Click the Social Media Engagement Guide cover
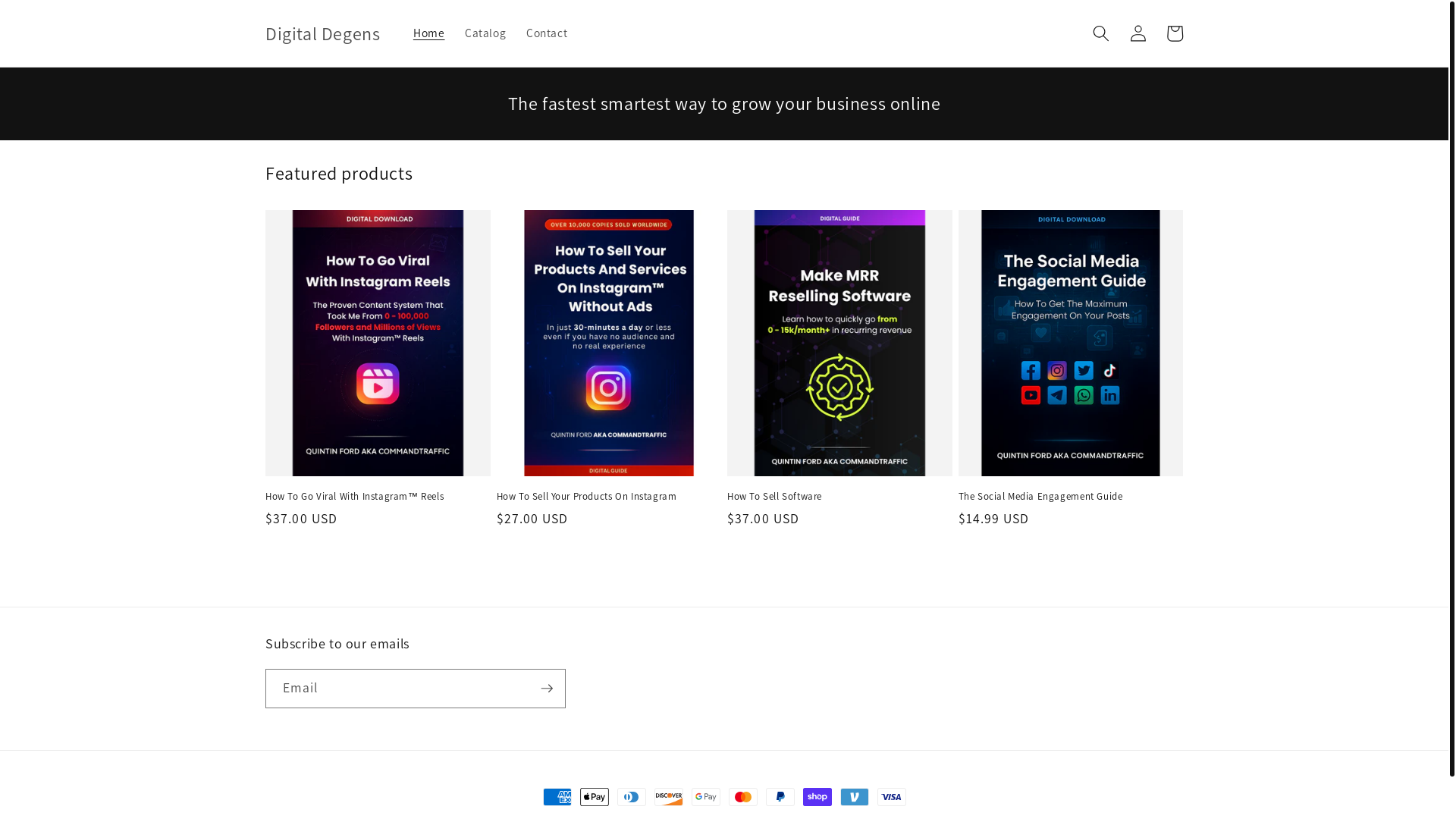 pos(1071,343)
